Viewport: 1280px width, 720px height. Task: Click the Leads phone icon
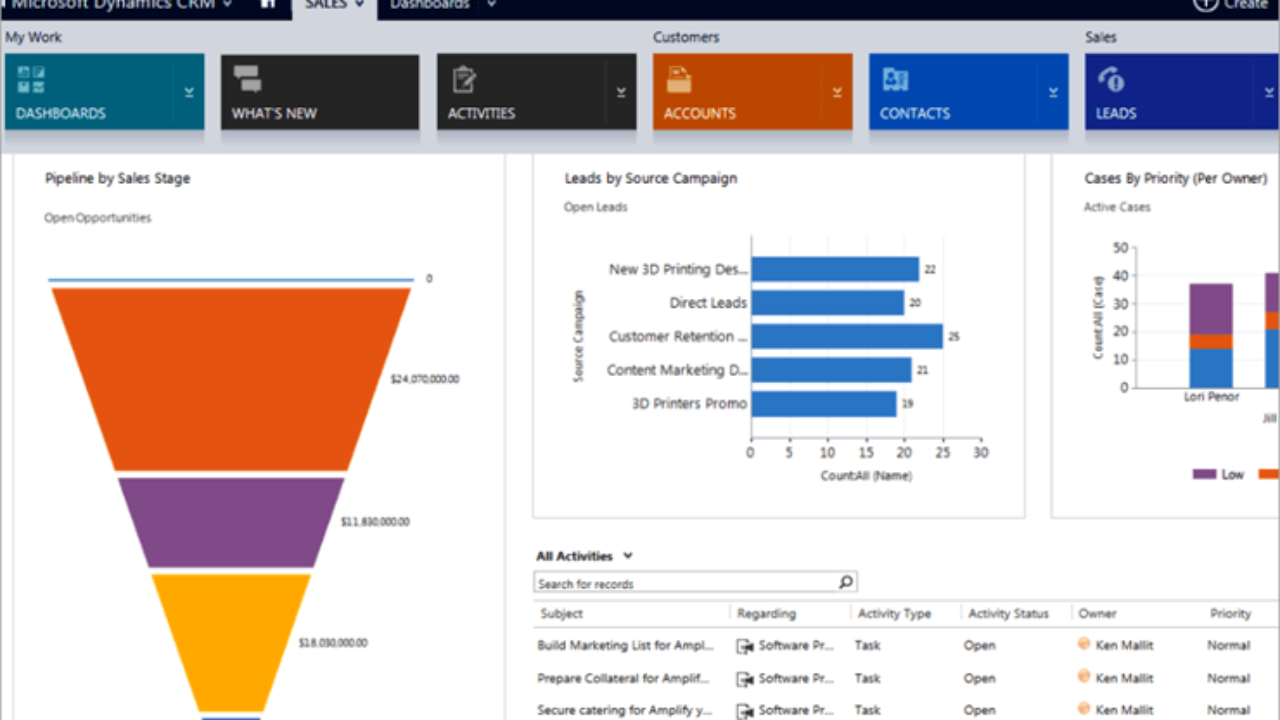click(1112, 79)
